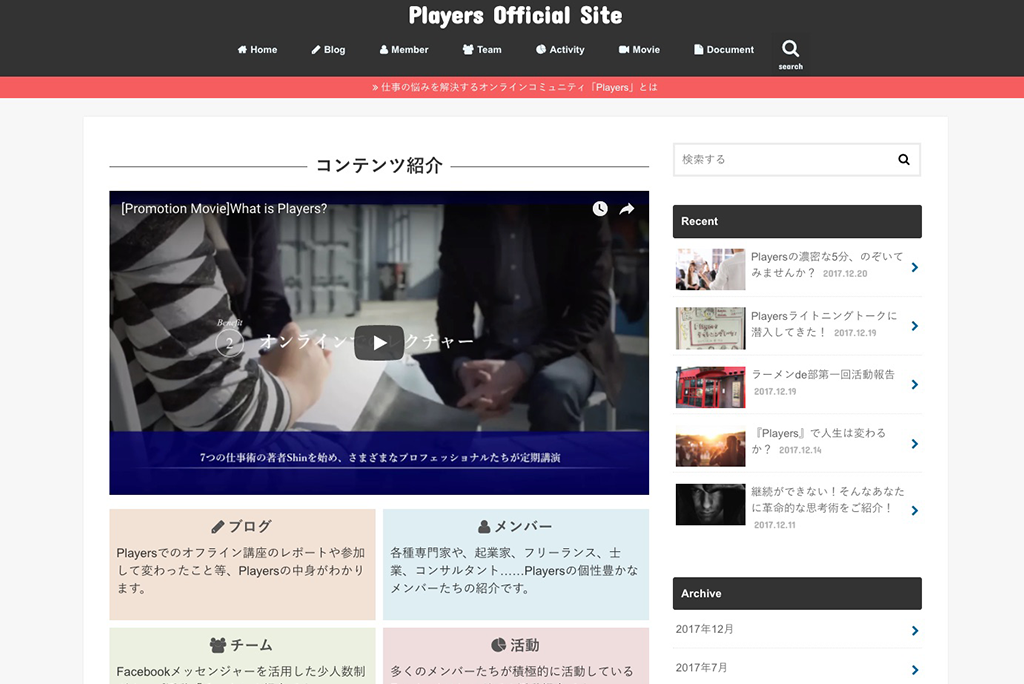Click thumbnail for Playersの濃密な5分 post

click(x=710, y=269)
